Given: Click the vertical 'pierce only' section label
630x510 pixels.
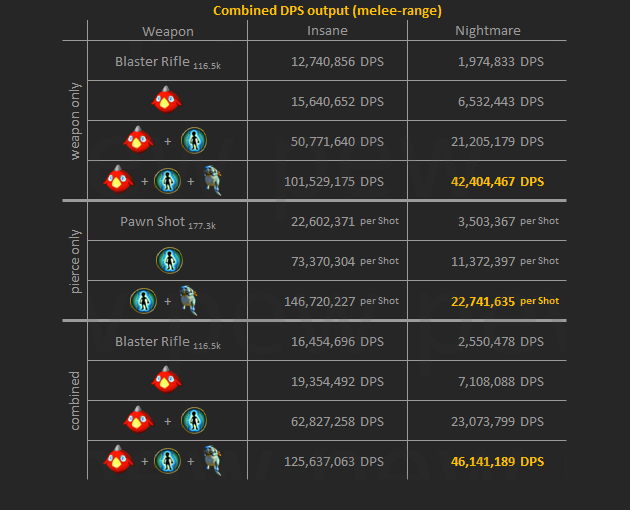Looking at the screenshot, I should (x=76, y=260).
